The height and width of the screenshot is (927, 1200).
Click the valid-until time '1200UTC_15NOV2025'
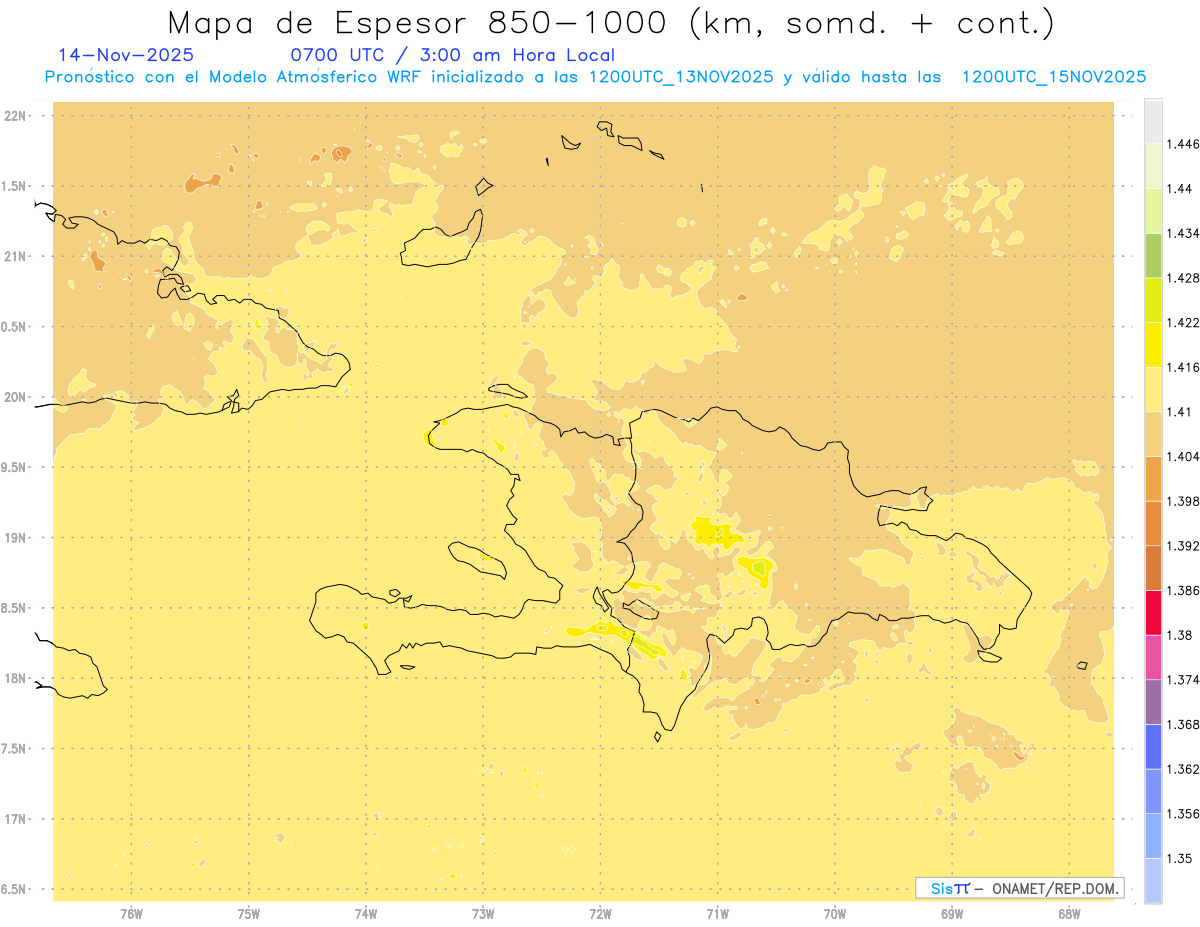[x=1053, y=77]
